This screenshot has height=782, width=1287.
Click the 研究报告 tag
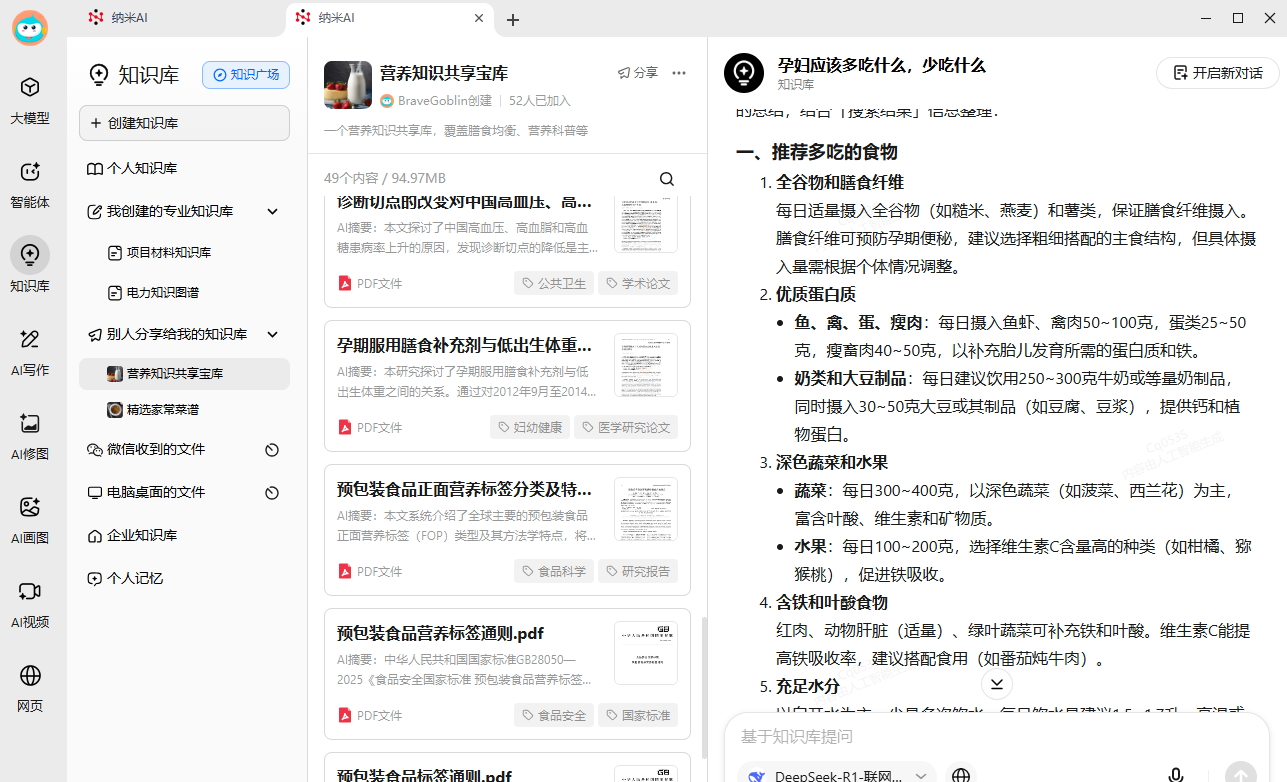[x=638, y=571]
